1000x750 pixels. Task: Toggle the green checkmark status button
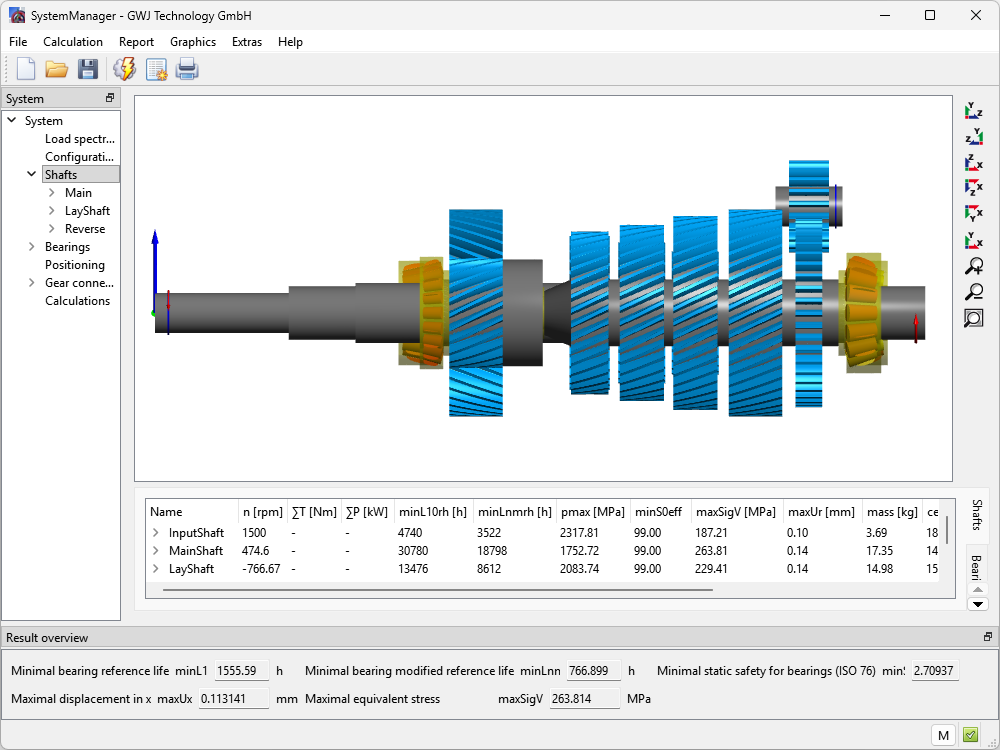[970, 735]
